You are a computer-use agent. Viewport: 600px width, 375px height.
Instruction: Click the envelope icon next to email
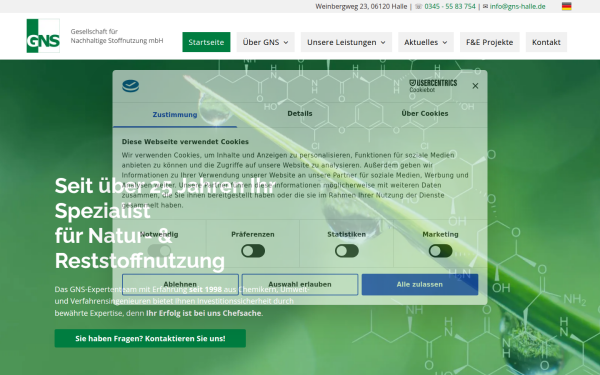[485, 6]
